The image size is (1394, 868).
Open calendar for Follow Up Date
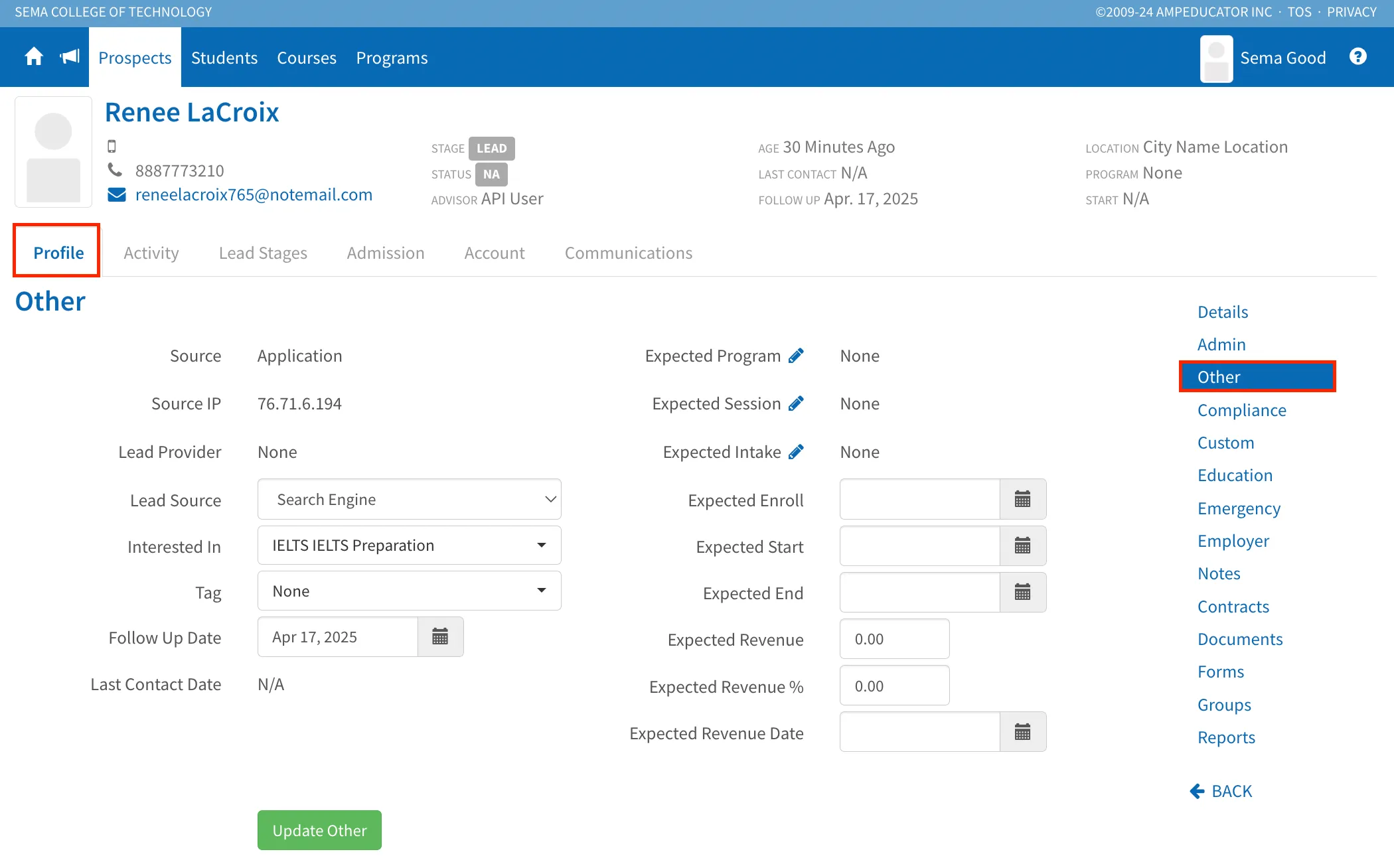pos(440,637)
